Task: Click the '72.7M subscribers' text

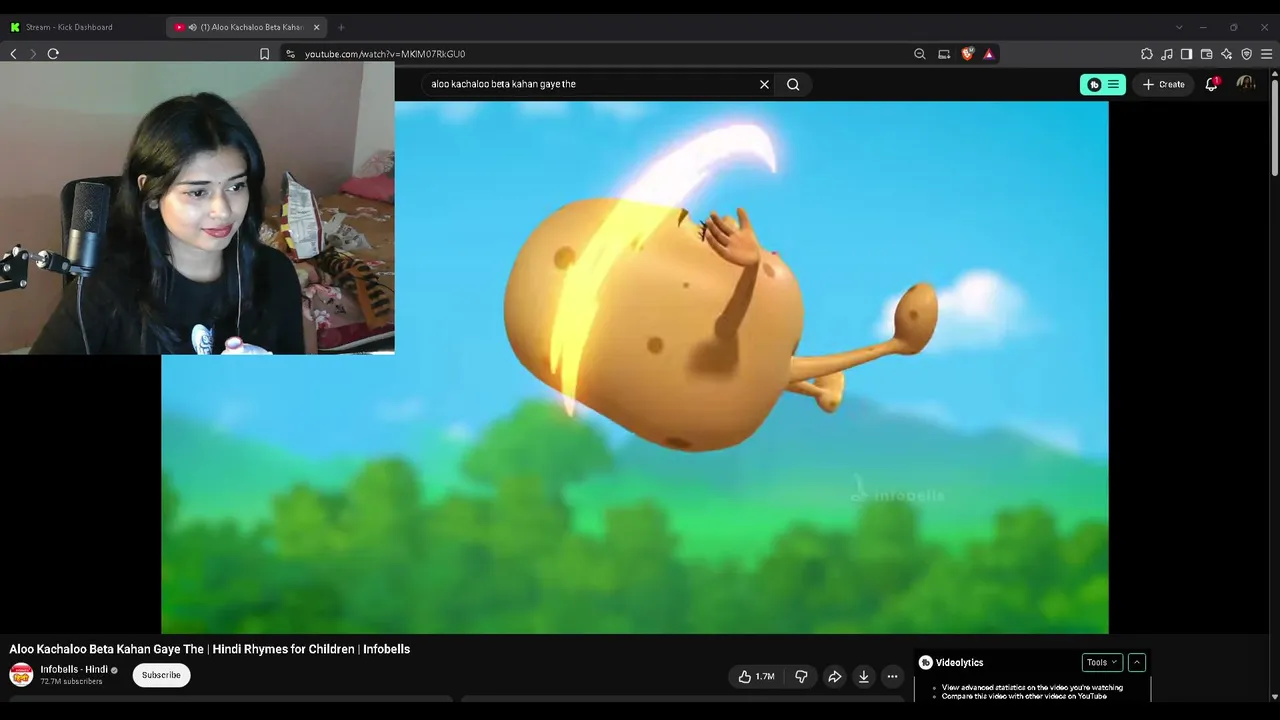Action: (71, 682)
